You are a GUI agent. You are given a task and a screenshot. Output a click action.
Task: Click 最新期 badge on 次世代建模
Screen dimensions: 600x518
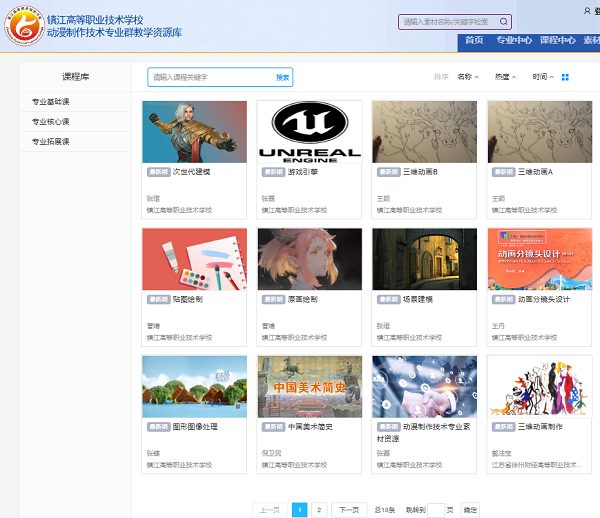(x=158, y=172)
